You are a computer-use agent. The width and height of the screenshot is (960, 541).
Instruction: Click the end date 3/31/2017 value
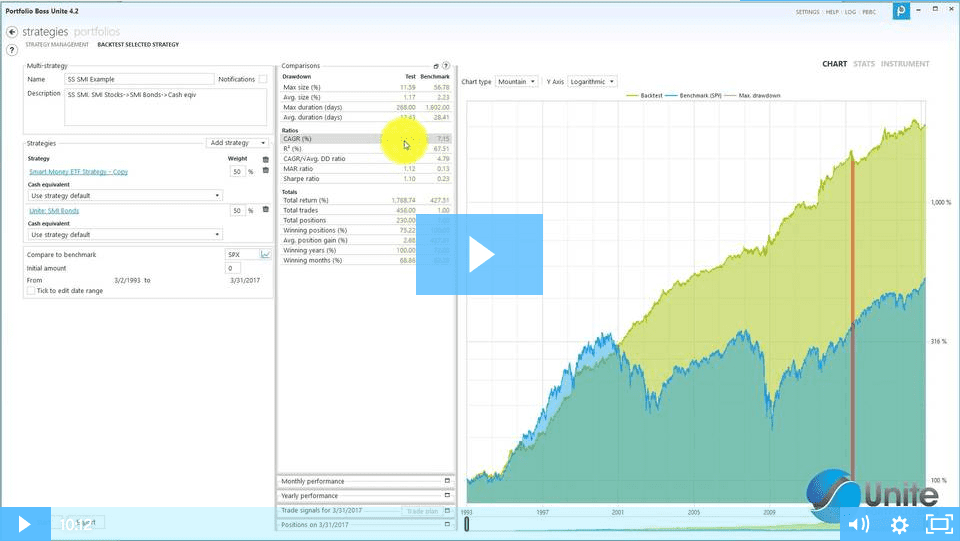(x=245, y=280)
